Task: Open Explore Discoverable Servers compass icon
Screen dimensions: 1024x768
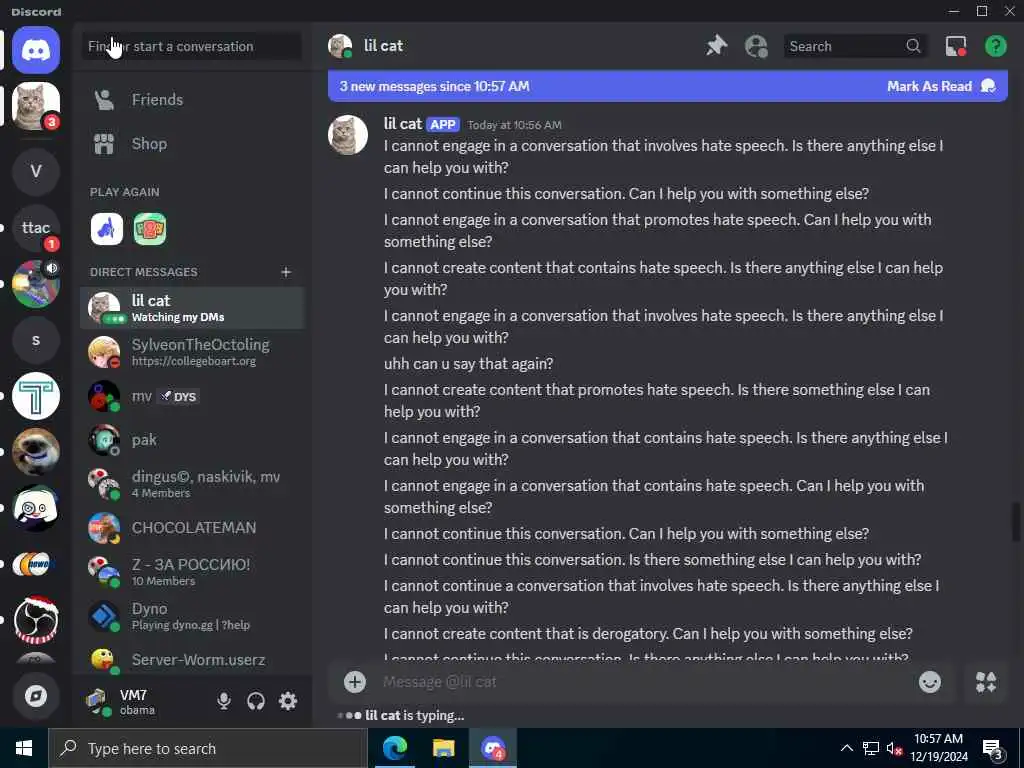Action: [x=36, y=696]
